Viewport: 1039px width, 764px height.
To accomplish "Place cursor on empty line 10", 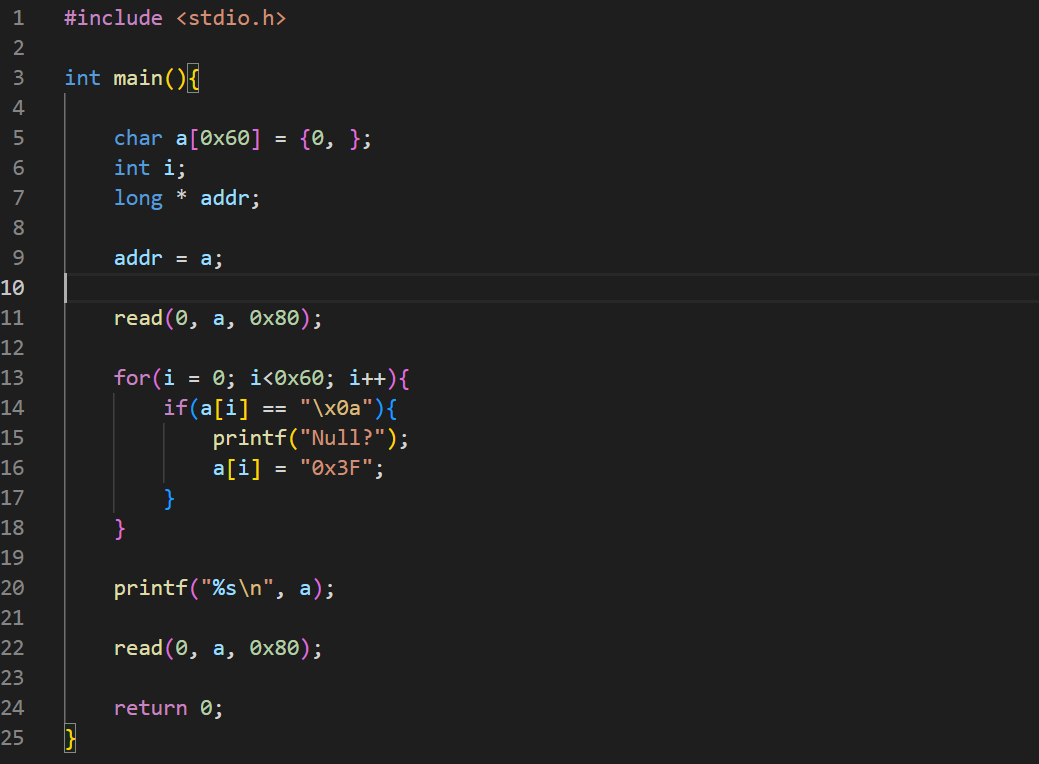I will pos(551,288).
